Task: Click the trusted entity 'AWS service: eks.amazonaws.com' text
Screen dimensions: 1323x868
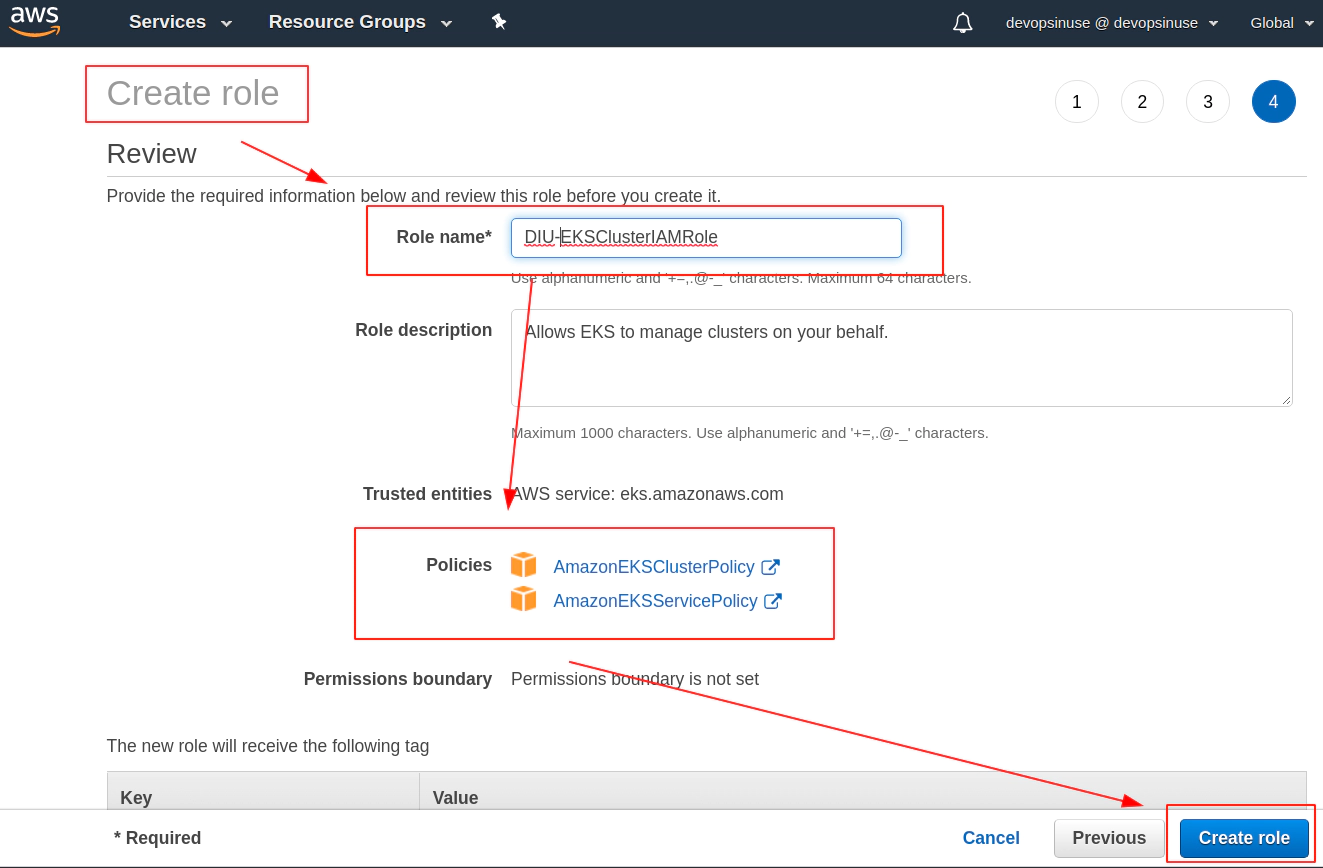Action: [647, 494]
